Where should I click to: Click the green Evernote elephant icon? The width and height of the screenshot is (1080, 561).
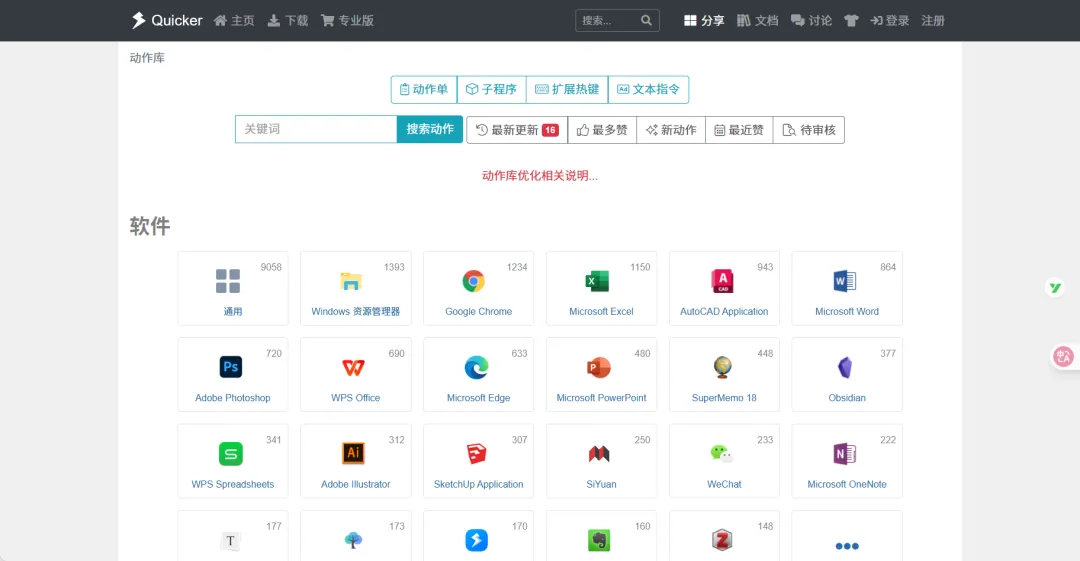(599, 540)
